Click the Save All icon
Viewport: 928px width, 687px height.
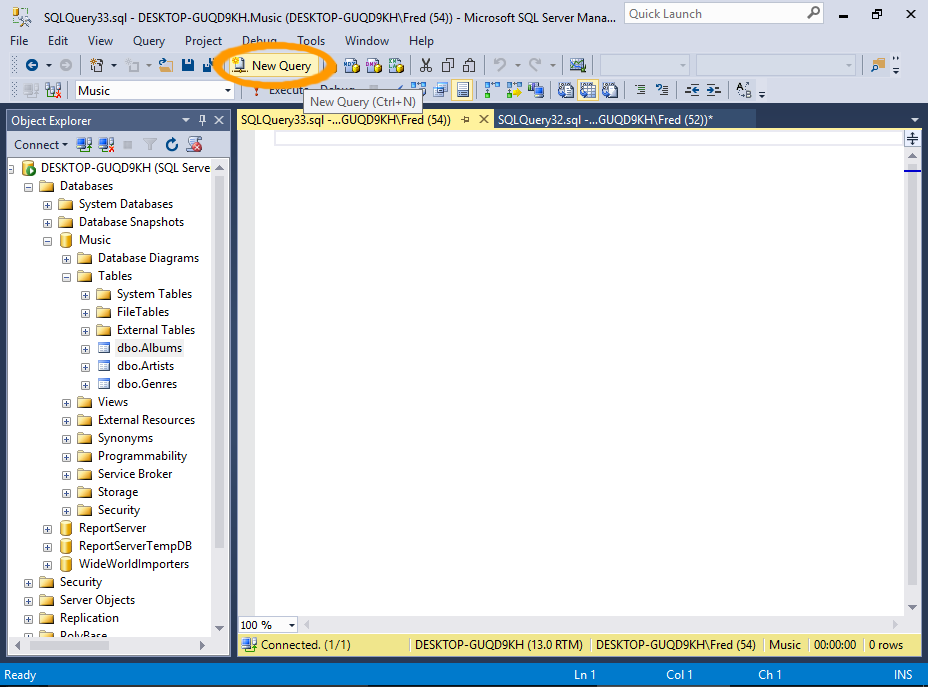coord(205,65)
